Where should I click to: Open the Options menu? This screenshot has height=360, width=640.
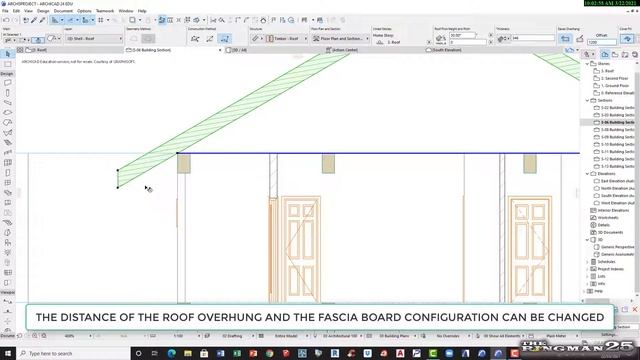click(84, 11)
